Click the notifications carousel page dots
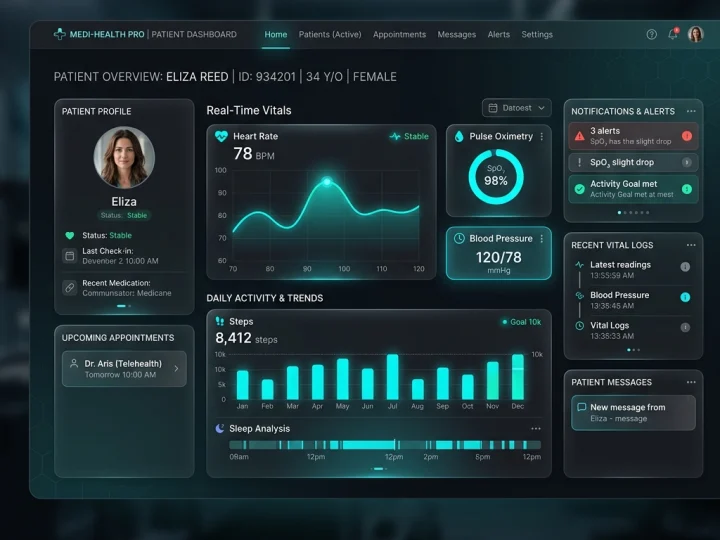 633,213
